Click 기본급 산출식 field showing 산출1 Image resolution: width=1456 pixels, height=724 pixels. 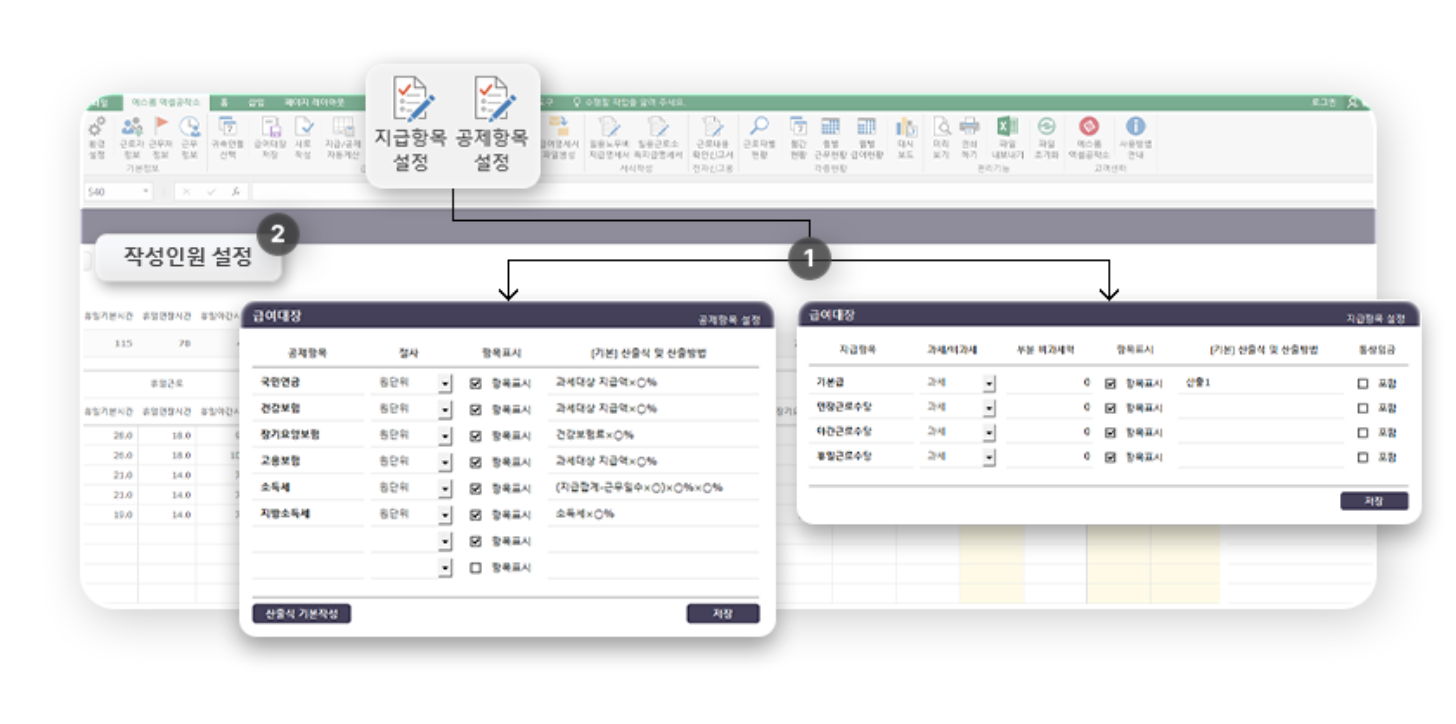[1260, 384]
